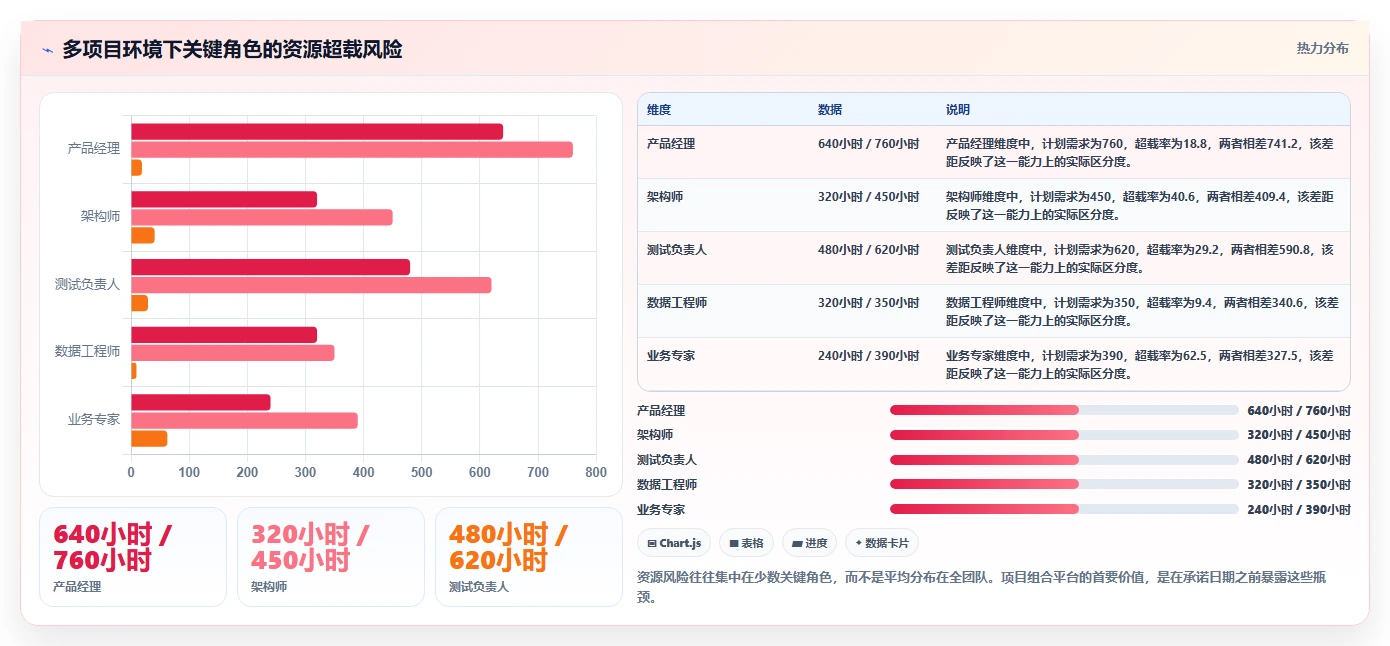This screenshot has width=1390, height=646.
Task: Click the 业务专家 orange chart bar
Action: (x=149, y=438)
